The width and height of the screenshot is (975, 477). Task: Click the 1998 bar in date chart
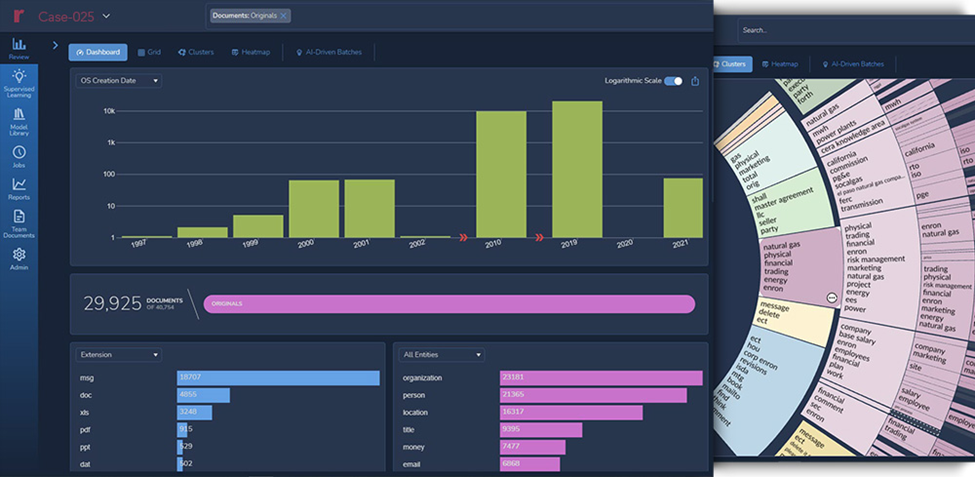(203, 232)
